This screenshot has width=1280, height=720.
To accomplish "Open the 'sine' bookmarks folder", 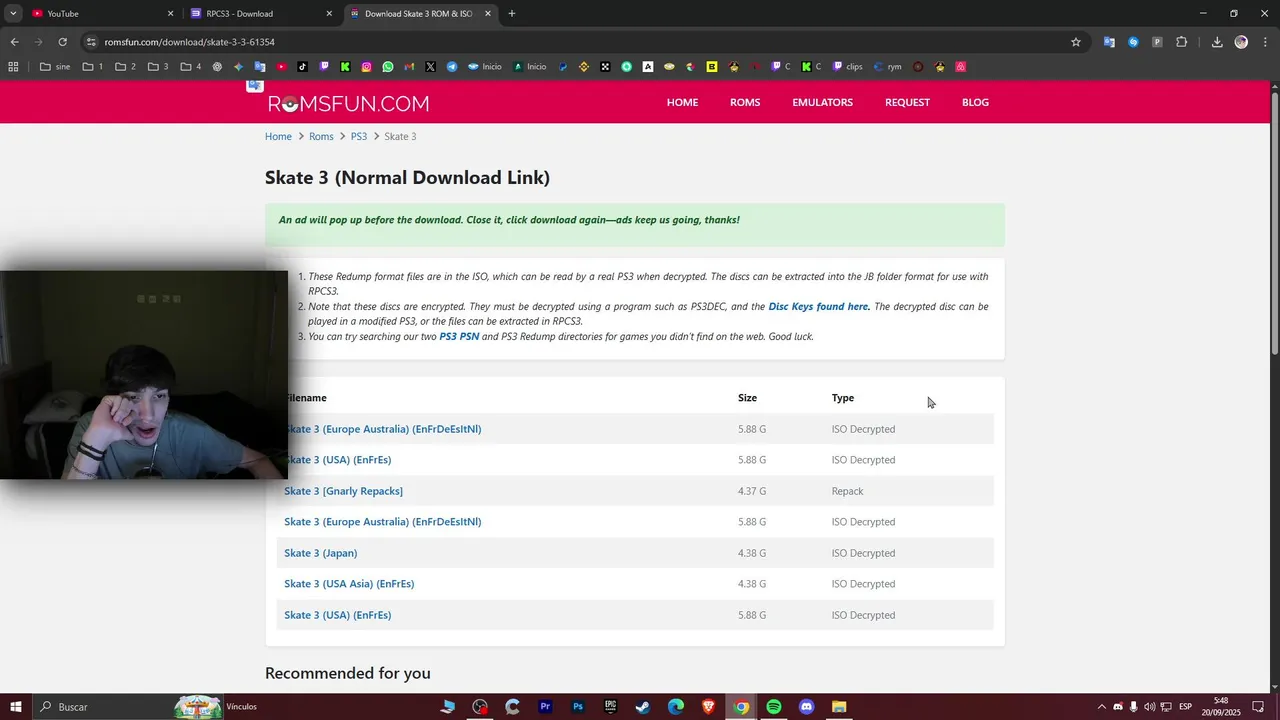I will [x=55, y=67].
